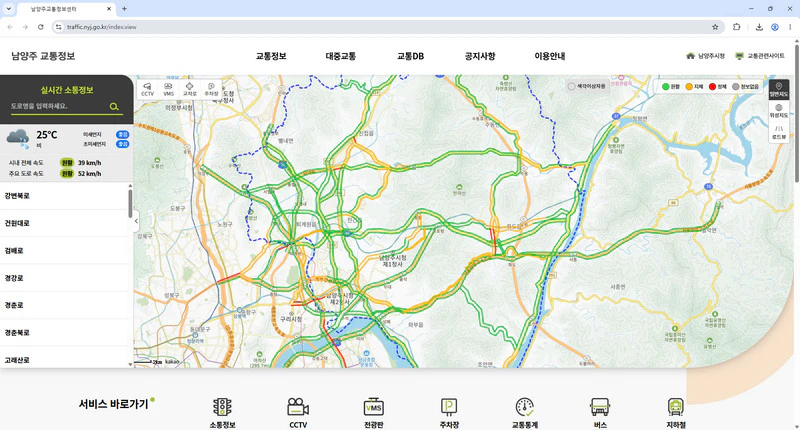Click red 정체 legend swatch
The height and width of the screenshot is (430, 800).
click(712, 87)
